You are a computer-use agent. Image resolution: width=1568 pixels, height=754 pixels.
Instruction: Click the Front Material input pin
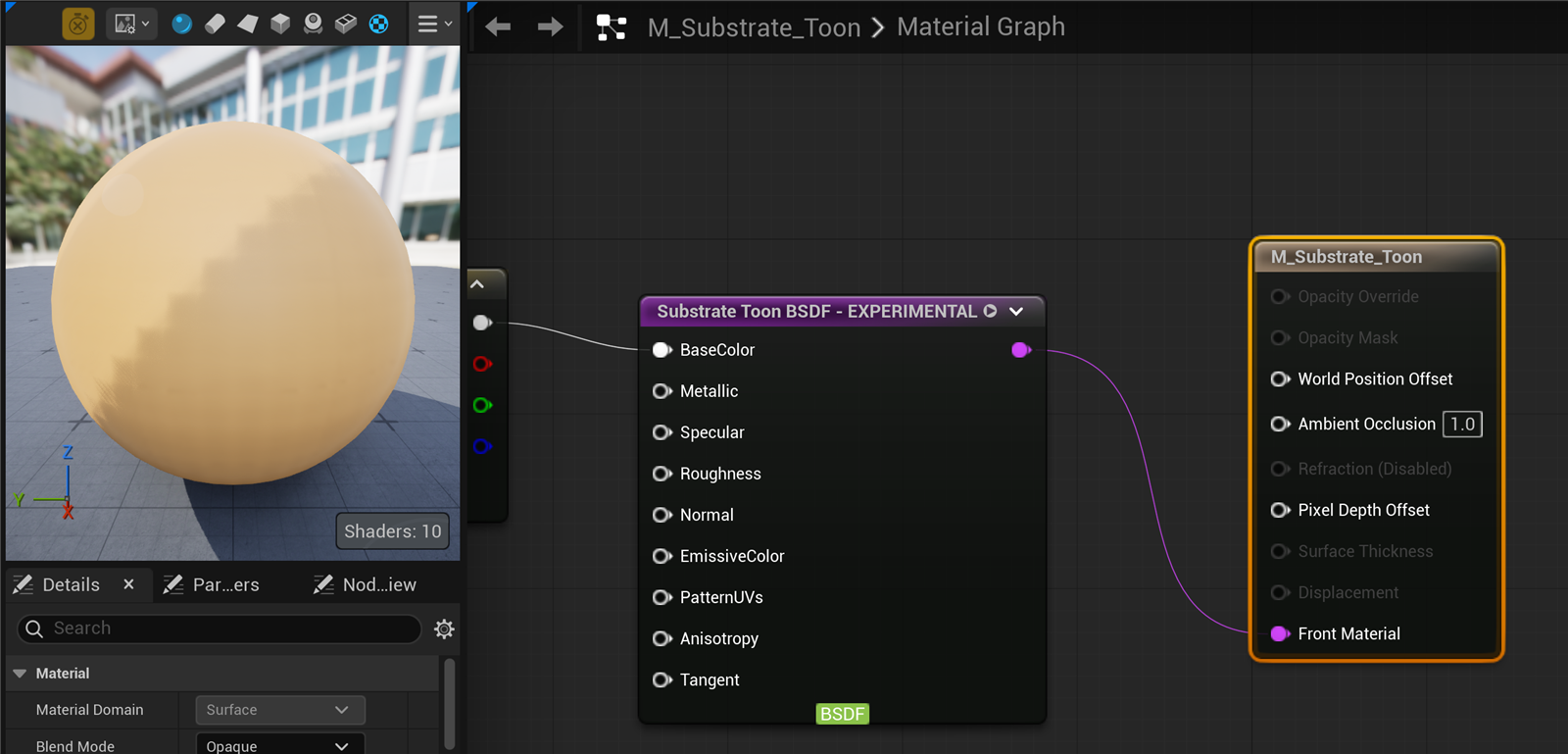click(1280, 633)
